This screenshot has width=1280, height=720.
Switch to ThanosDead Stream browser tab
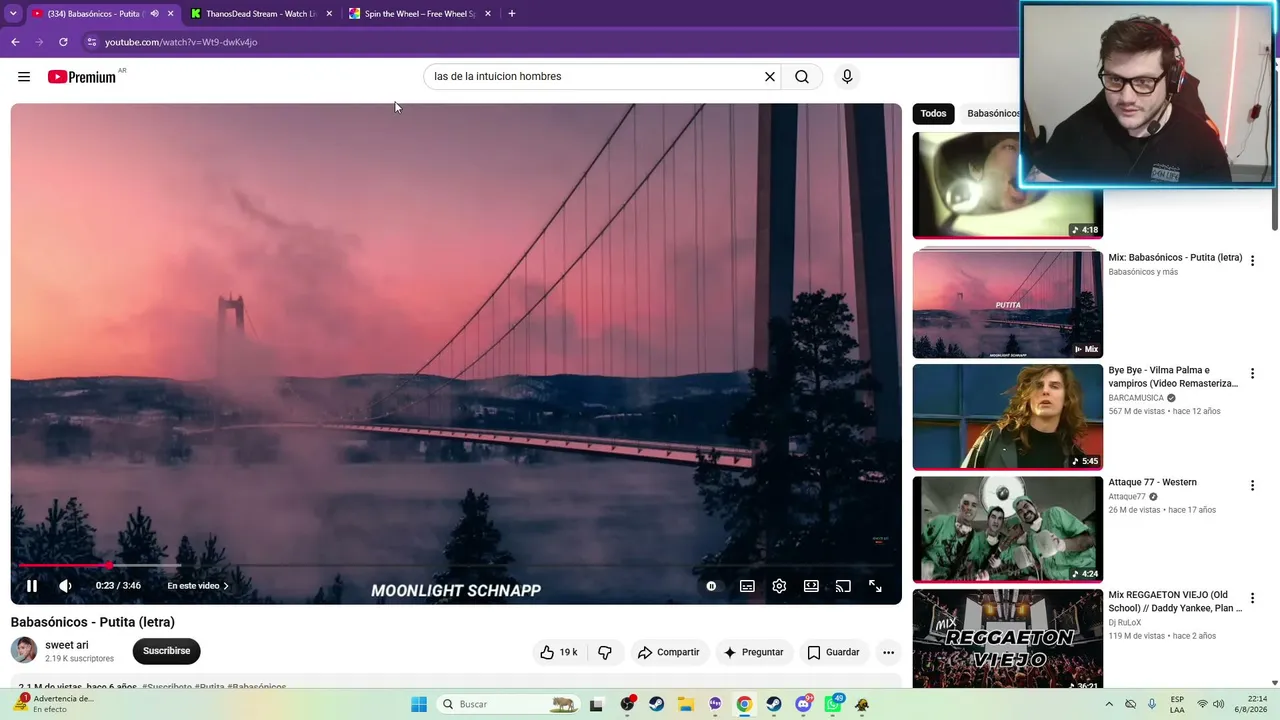260,14
